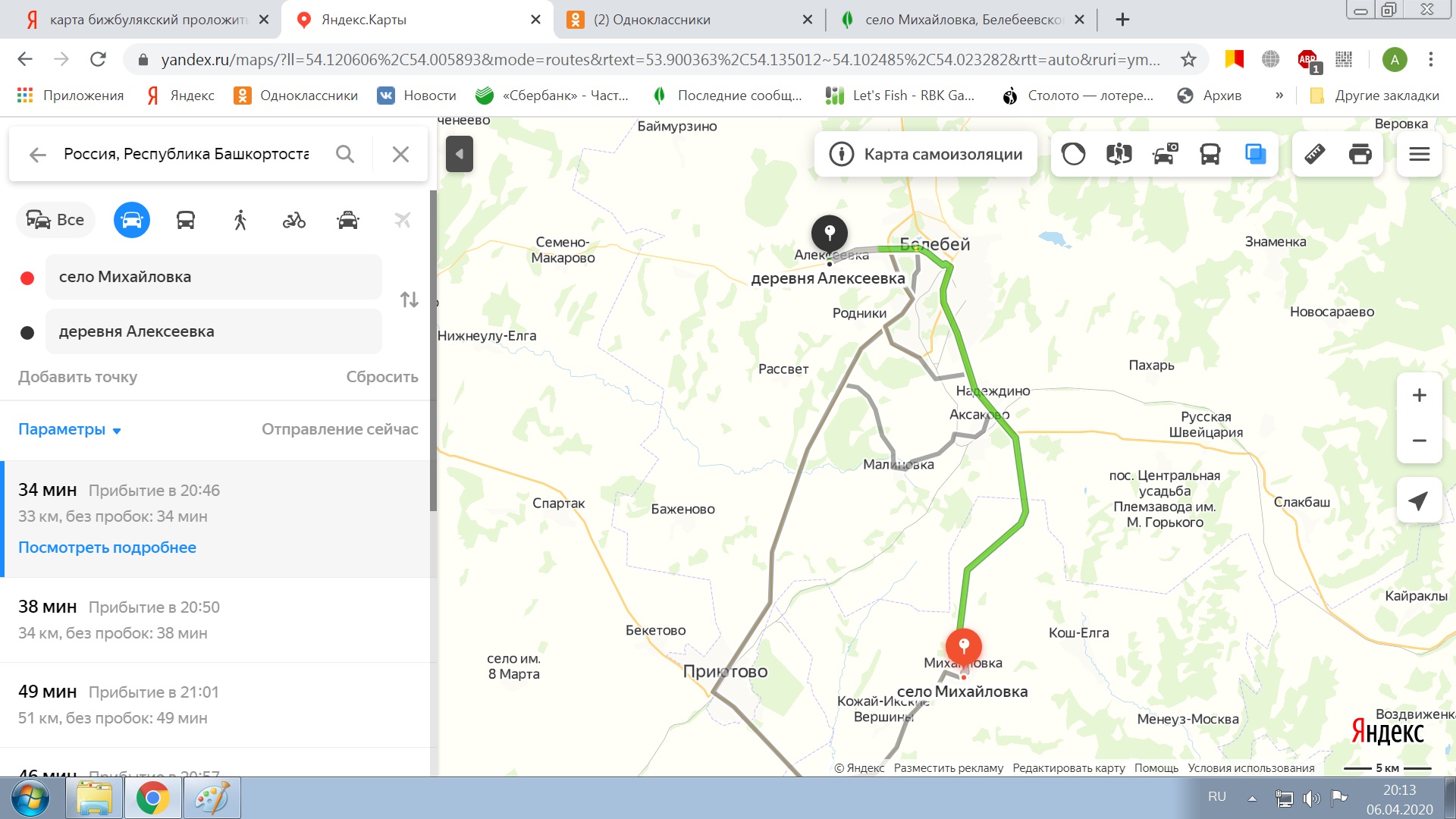Select bicycle route mode
Viewport: 1456px width, 819px height.
tap(294, 220)
